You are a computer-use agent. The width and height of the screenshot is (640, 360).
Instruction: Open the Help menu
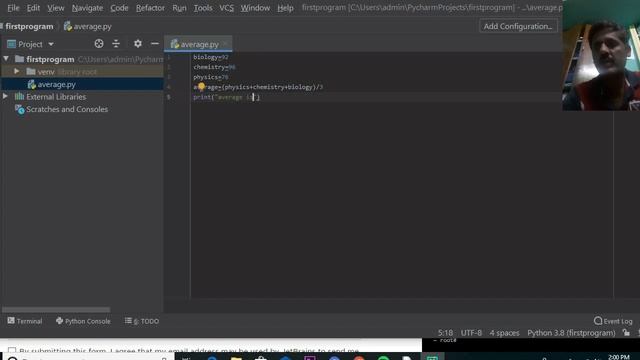tap(285, 8)
